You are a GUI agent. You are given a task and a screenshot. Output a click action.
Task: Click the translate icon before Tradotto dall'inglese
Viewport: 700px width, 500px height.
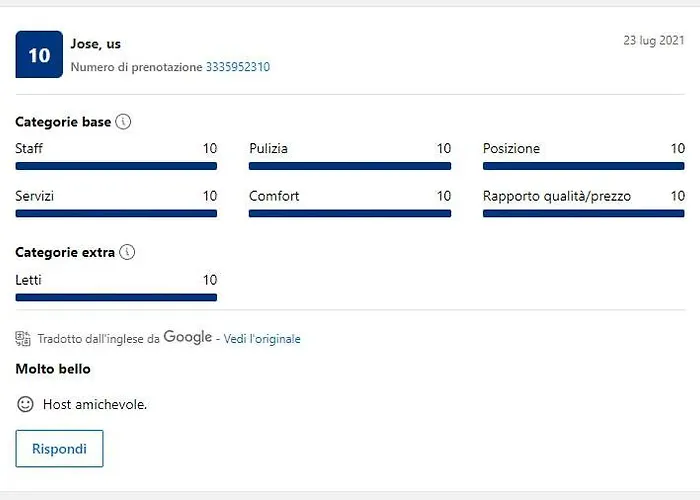point(24,338)
